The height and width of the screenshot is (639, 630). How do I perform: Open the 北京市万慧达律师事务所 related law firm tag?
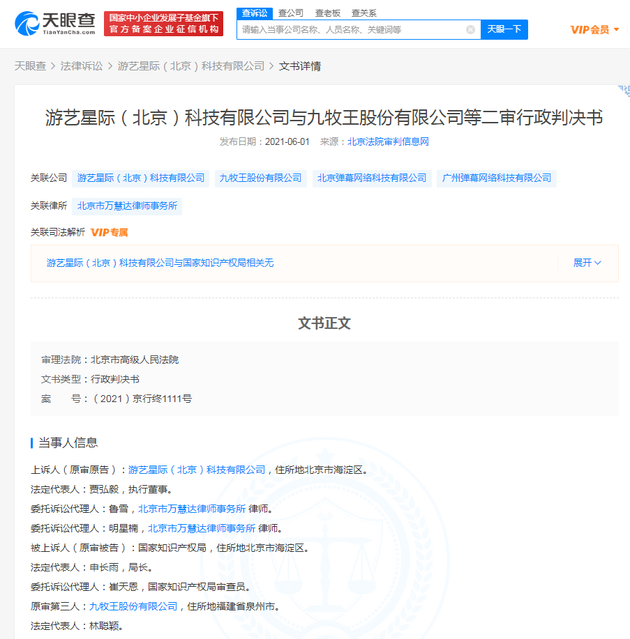click(x=129, y=206)
